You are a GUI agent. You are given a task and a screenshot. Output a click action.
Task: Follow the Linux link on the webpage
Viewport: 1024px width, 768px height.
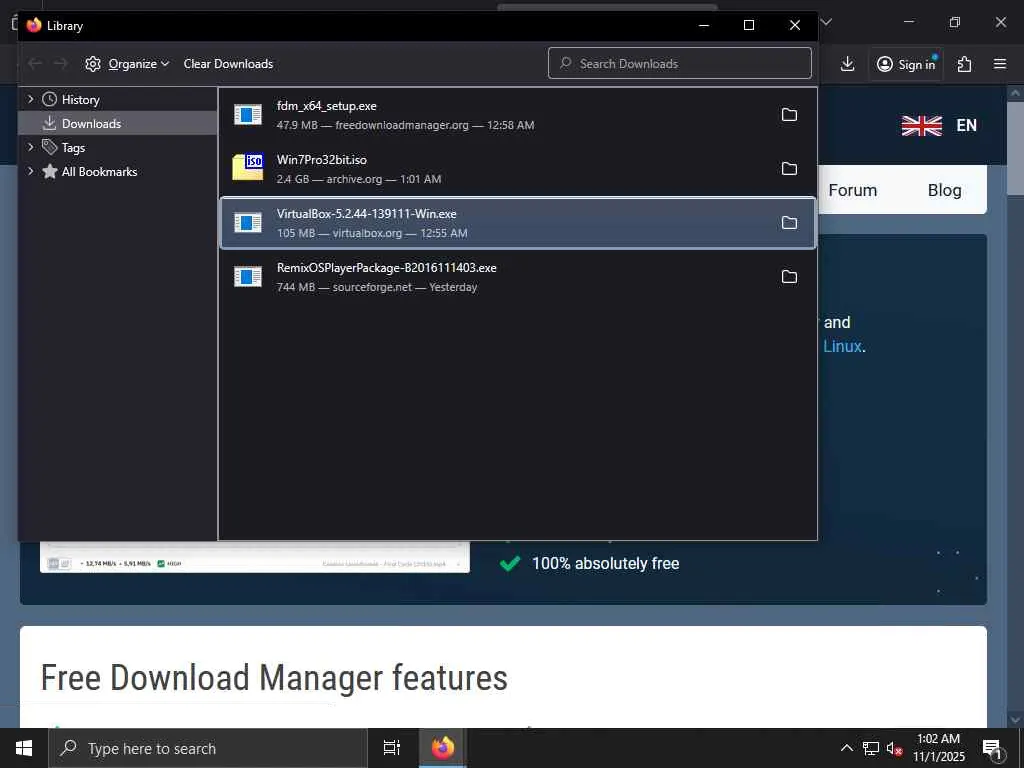[842, 346]
